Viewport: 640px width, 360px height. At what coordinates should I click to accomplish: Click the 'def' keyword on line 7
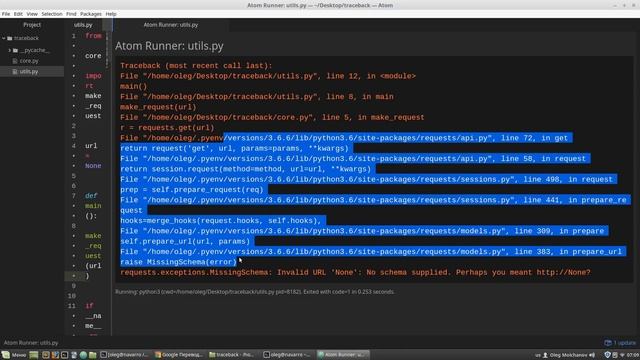click(91, 196)
